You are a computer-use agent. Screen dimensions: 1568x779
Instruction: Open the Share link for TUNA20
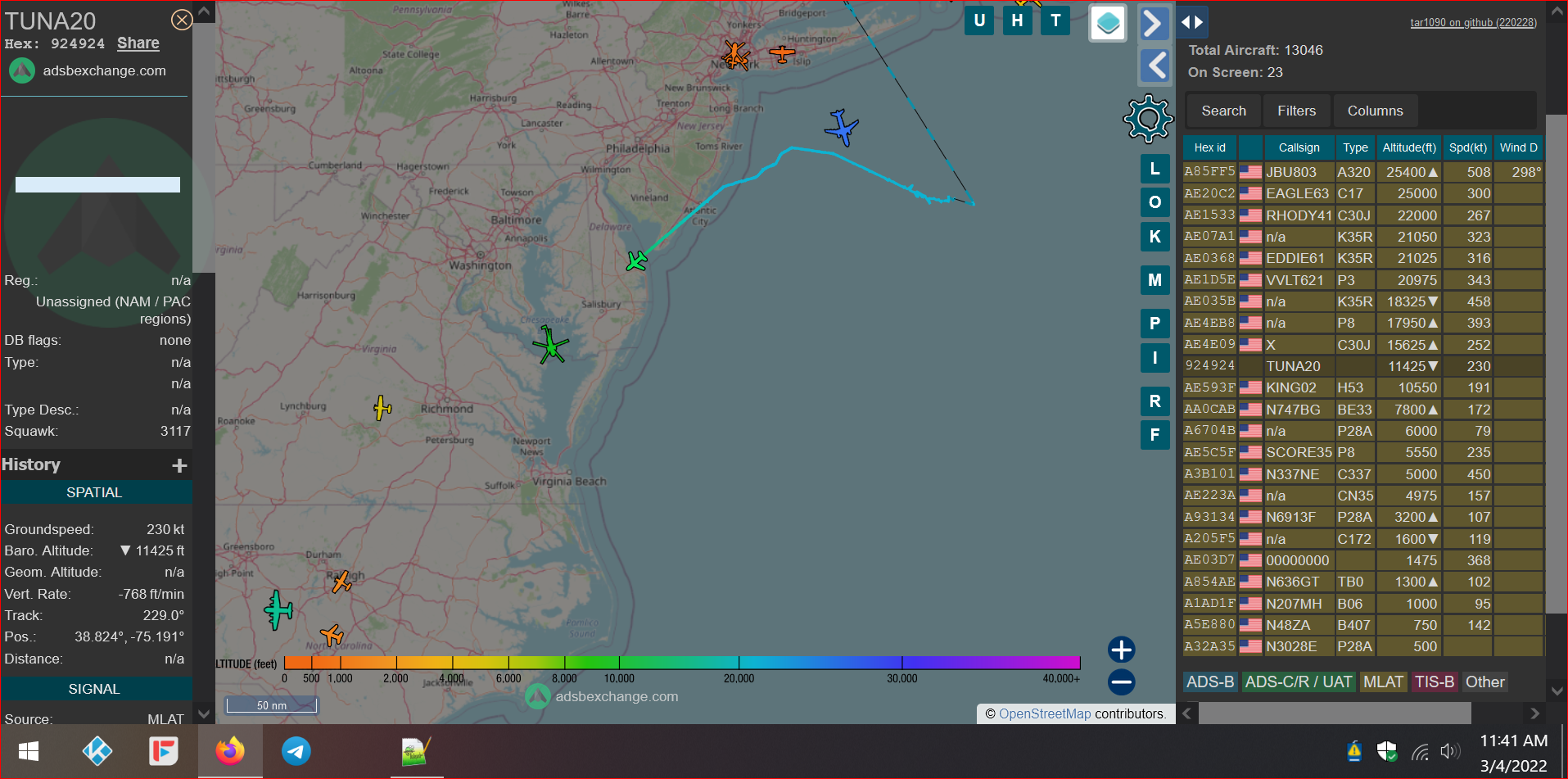pyautogui.click(x=138, y=43)
